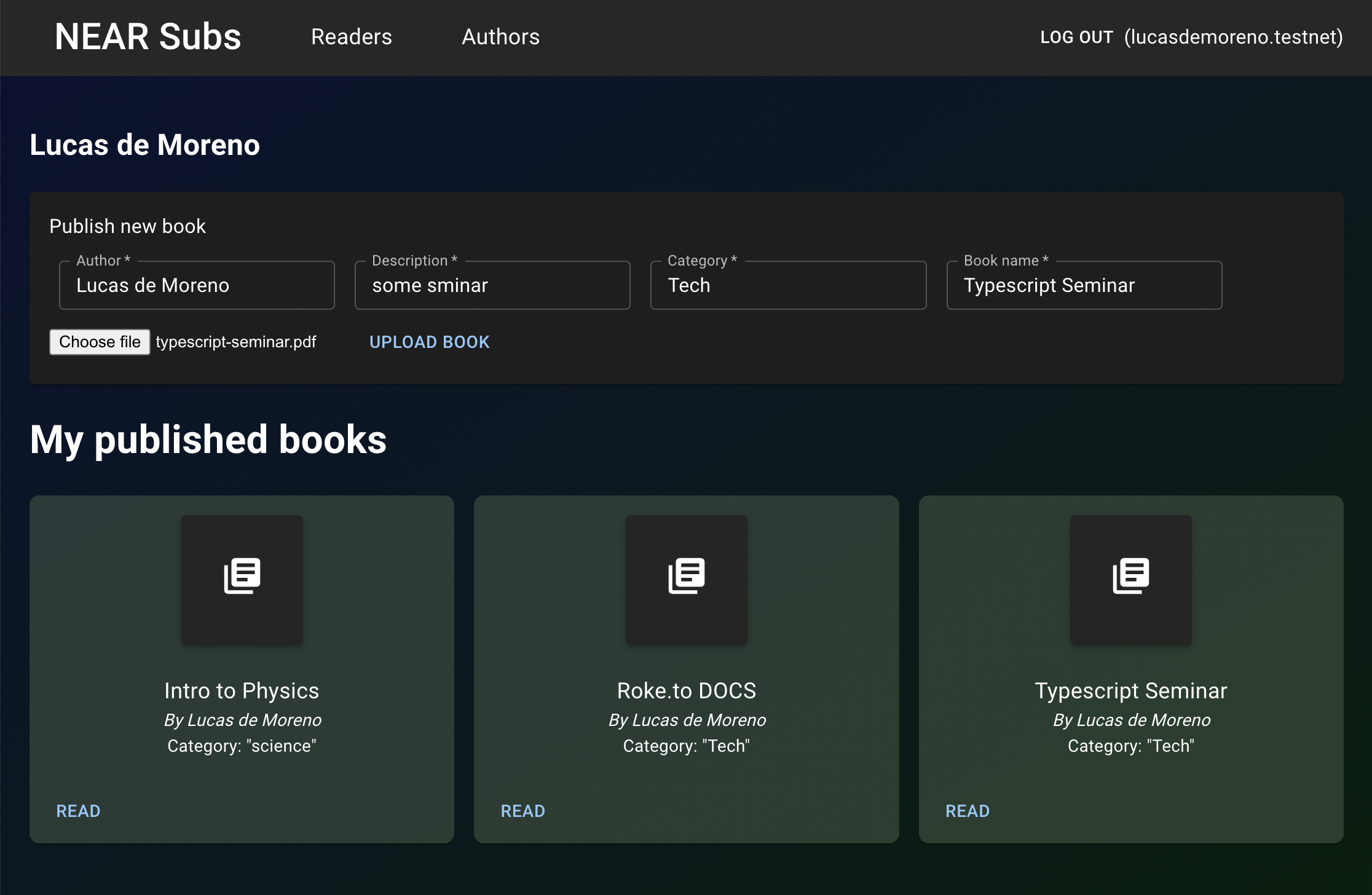Click the NEAR Subs logo title
The height and width of the screenshot is (895, 1372).
click(x=148, y=37)
